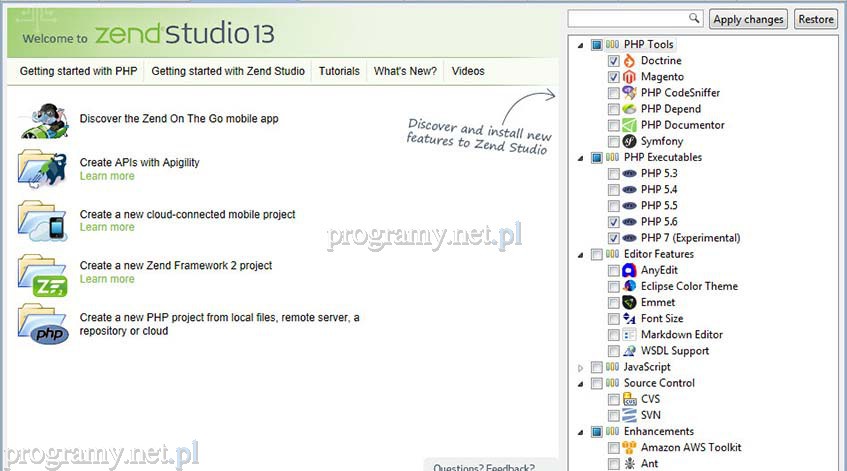Click the Amazon AWS Toolkit icon
Viewport: 847px width, 471px height.
tap(629, 448)
